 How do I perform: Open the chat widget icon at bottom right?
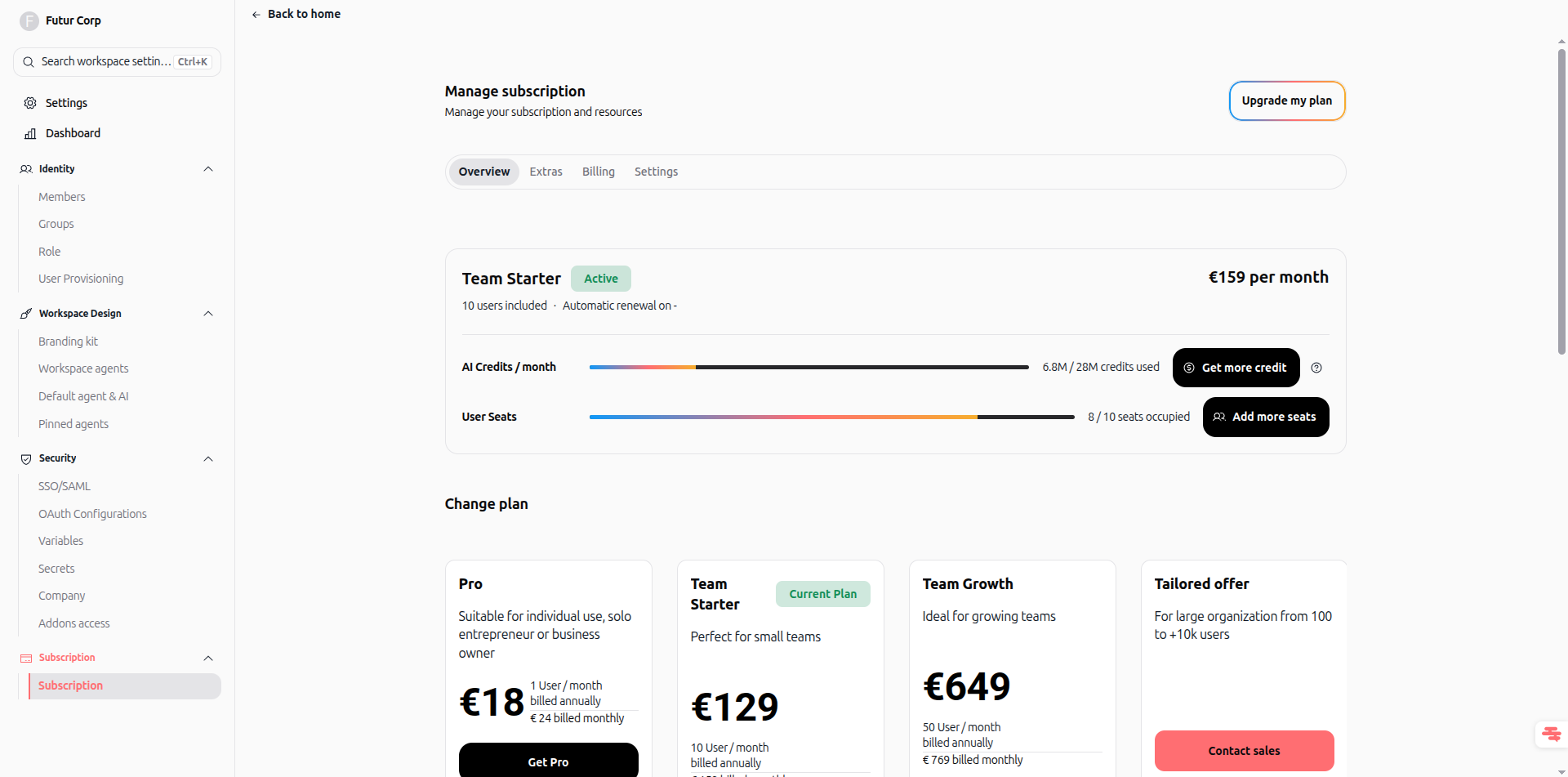coord(1551,735)
